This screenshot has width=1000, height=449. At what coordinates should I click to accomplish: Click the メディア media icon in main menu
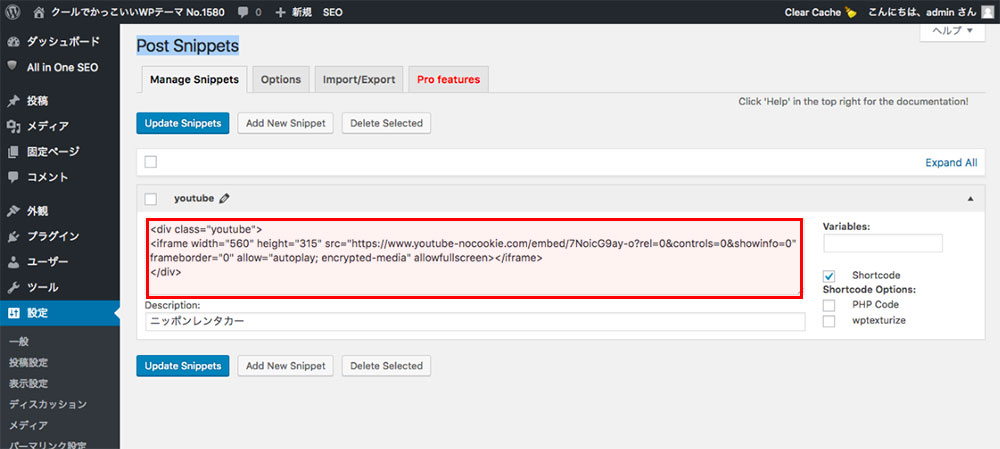pyautogui.click(x=13, y=126)
